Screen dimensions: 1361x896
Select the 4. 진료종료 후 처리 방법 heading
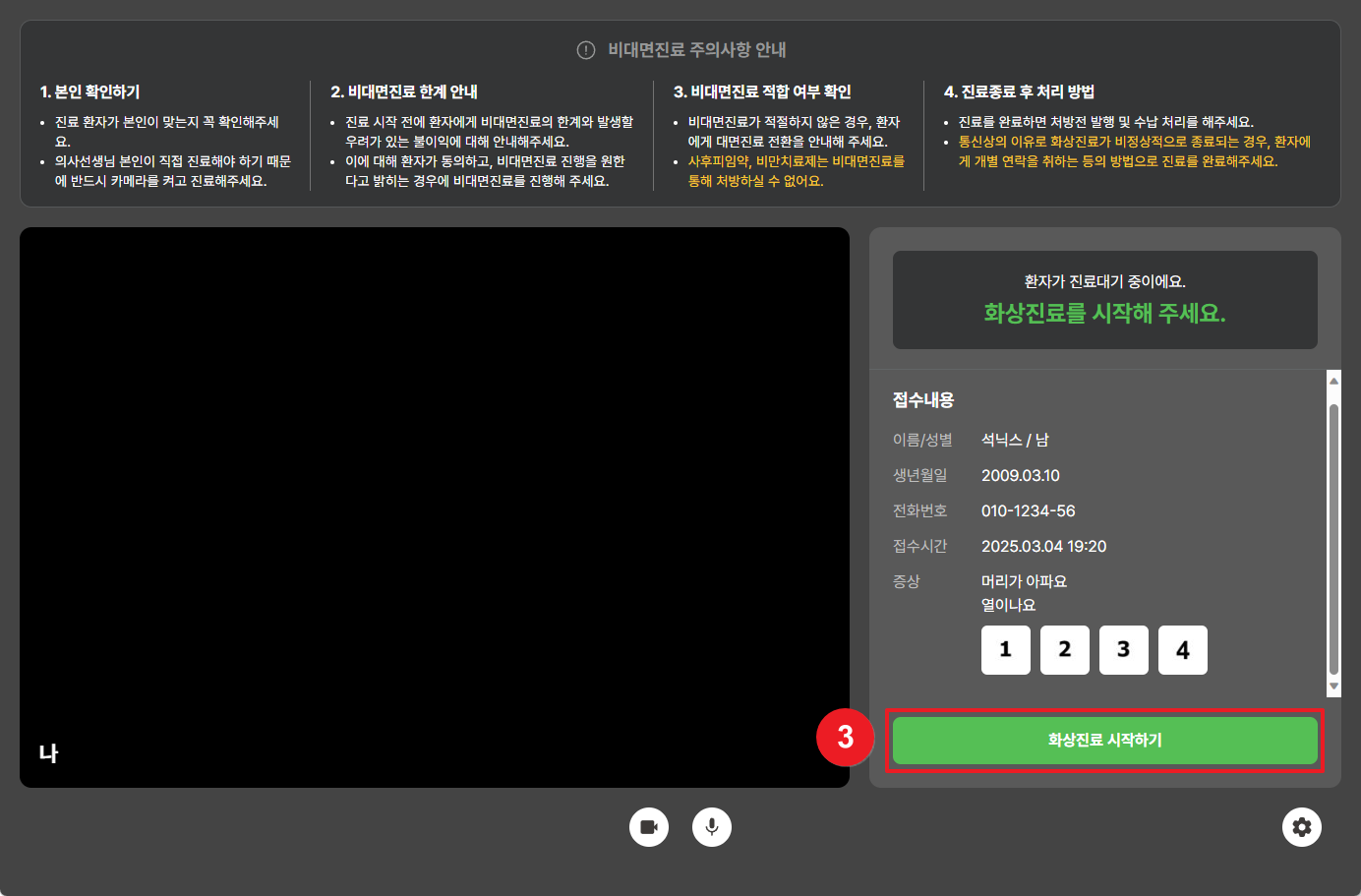point(1019,91)
